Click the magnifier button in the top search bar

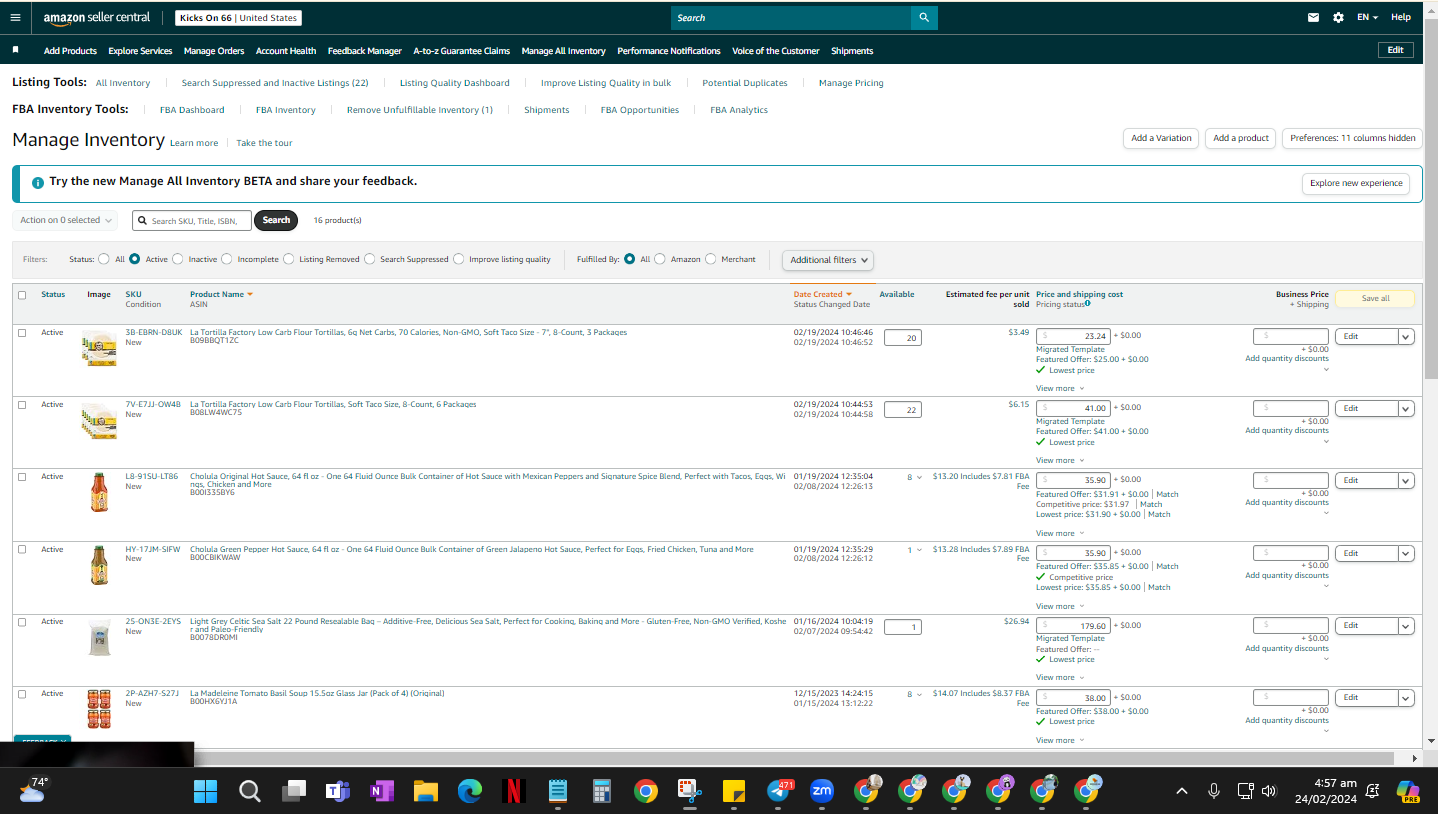(x=924, y=17)
